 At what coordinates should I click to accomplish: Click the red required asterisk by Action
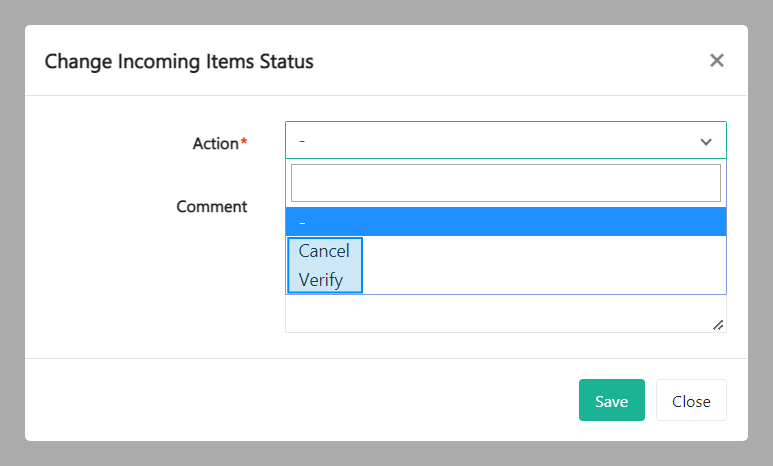point(244,144)
